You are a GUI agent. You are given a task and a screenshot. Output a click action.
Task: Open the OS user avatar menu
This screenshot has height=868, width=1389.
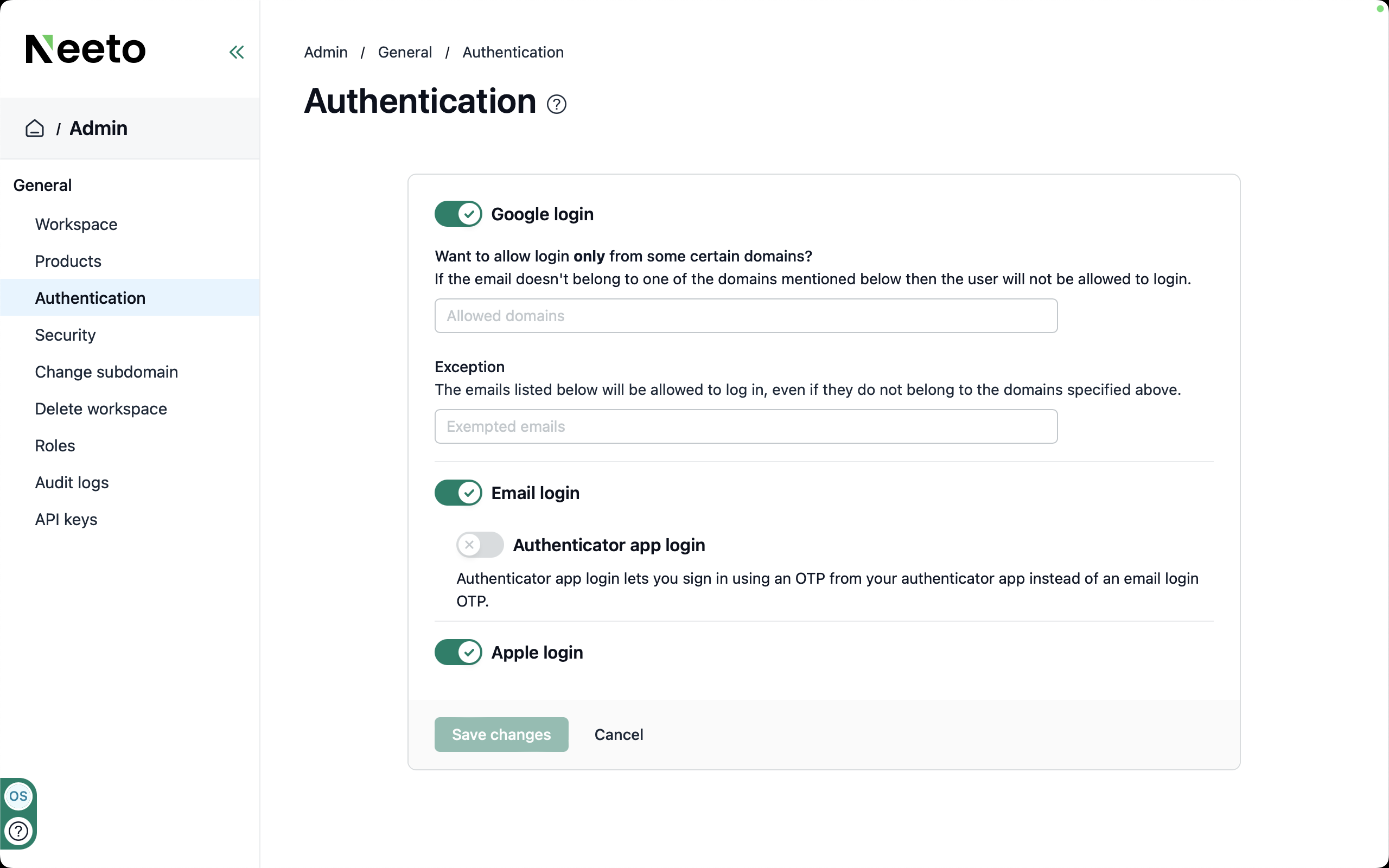coord(18,796)
